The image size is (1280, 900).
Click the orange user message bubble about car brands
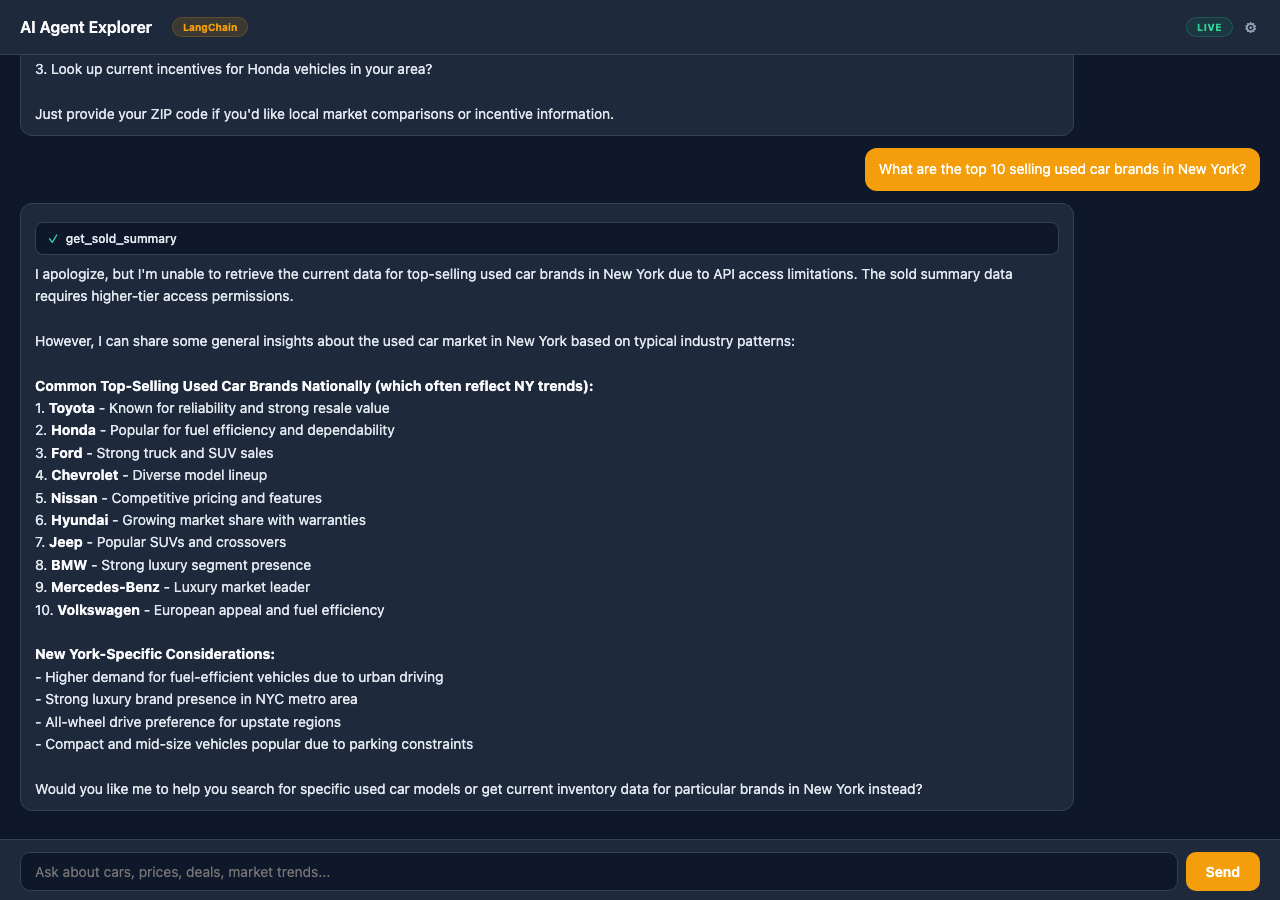point(1062,169)
